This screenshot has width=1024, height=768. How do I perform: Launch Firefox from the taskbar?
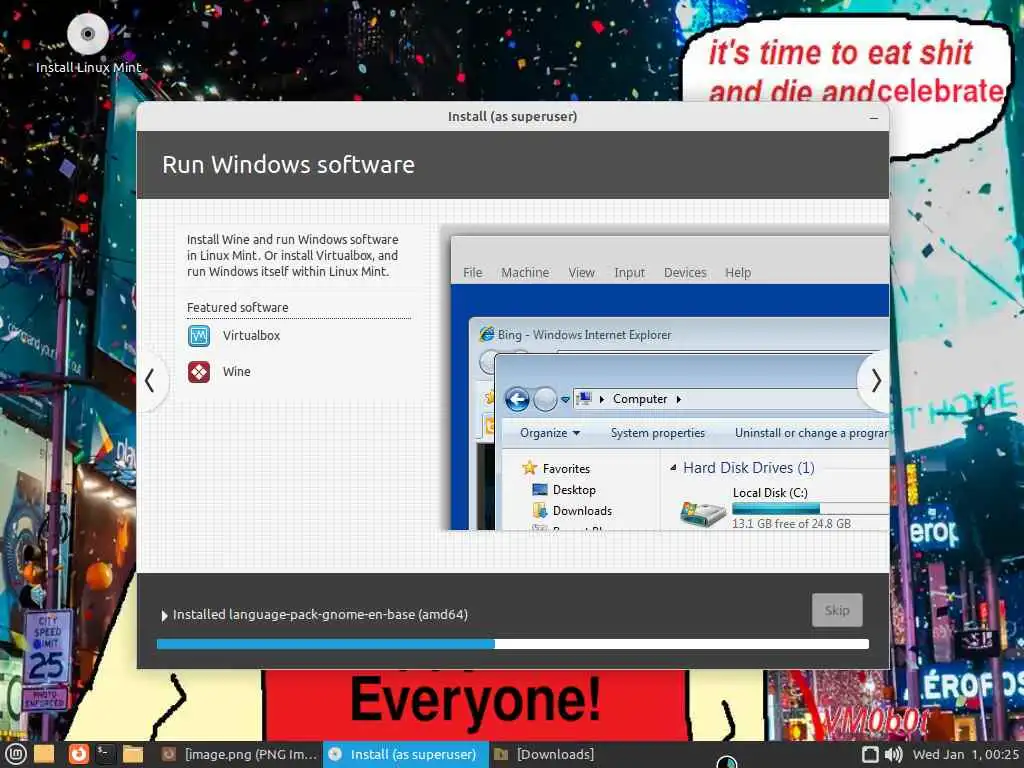pos(78,754)
